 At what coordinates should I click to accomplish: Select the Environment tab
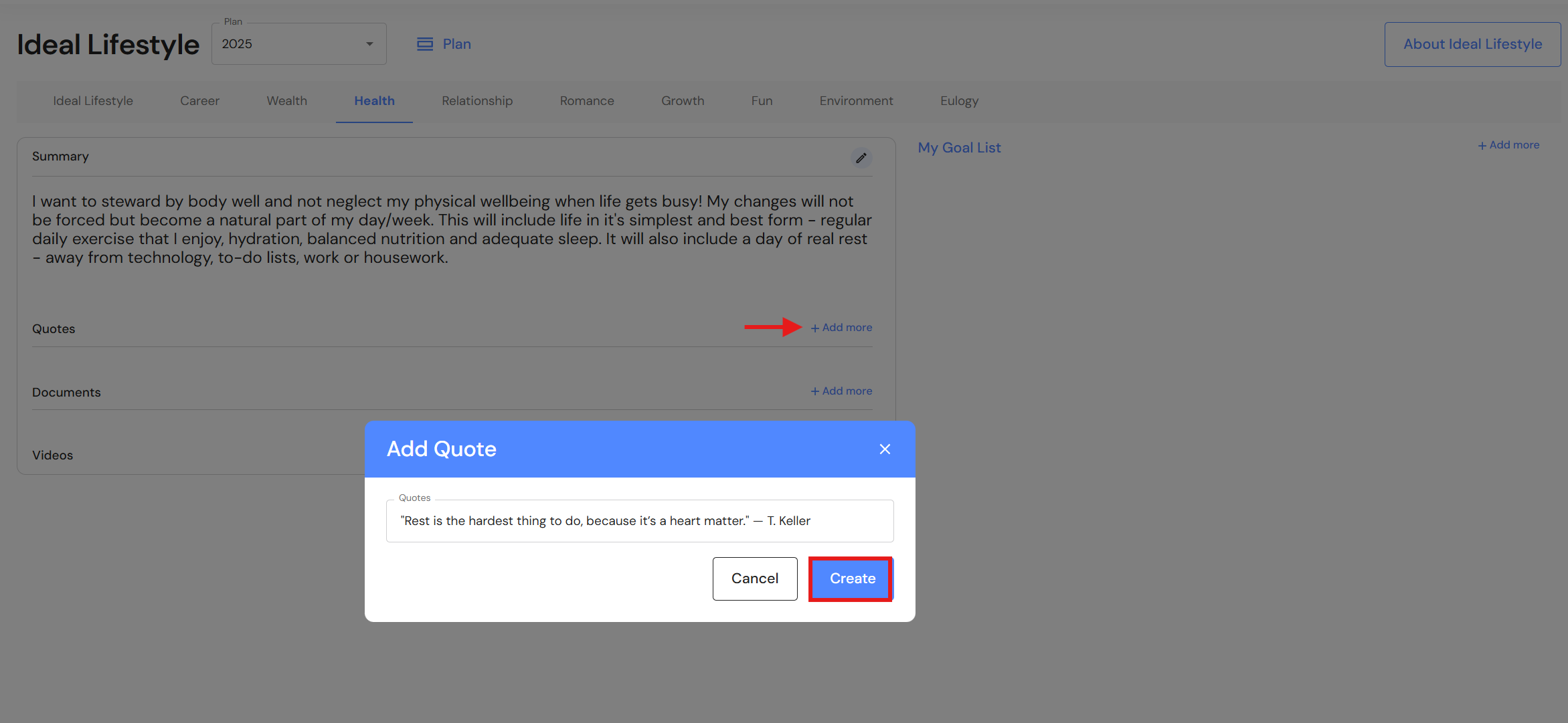pos(856,101)
